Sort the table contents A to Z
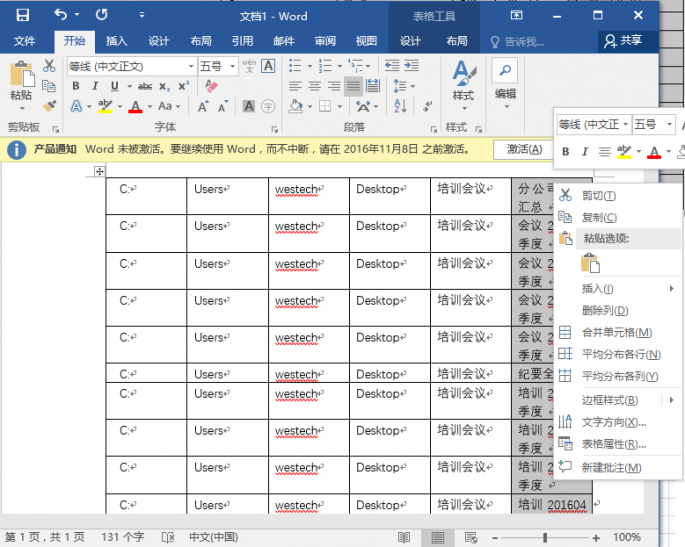 pos(400,106)
